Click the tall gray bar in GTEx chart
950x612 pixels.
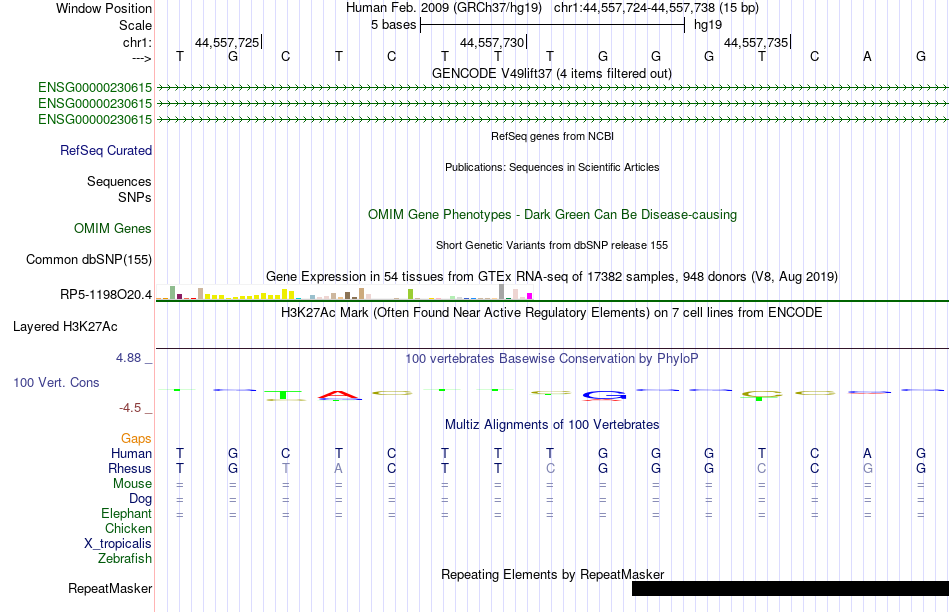coord(502,292)
